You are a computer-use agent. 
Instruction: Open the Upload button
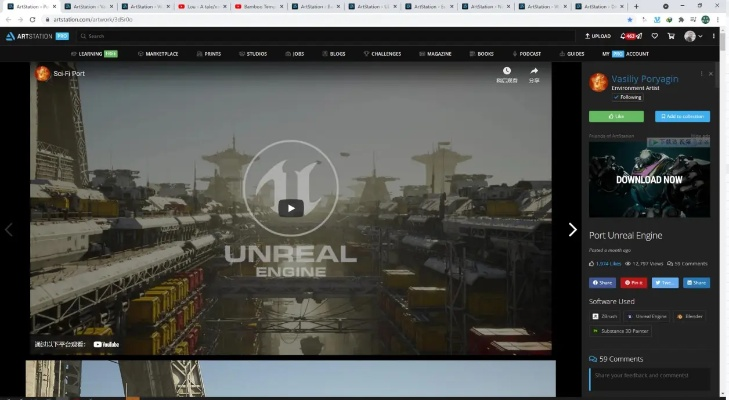click(597, 36)
